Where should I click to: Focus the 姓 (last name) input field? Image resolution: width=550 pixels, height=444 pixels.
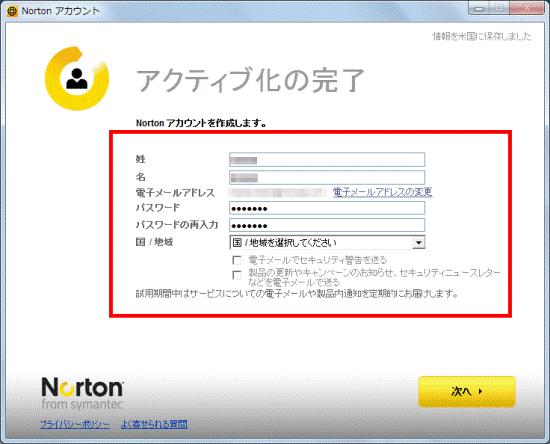tap(327, 160)
